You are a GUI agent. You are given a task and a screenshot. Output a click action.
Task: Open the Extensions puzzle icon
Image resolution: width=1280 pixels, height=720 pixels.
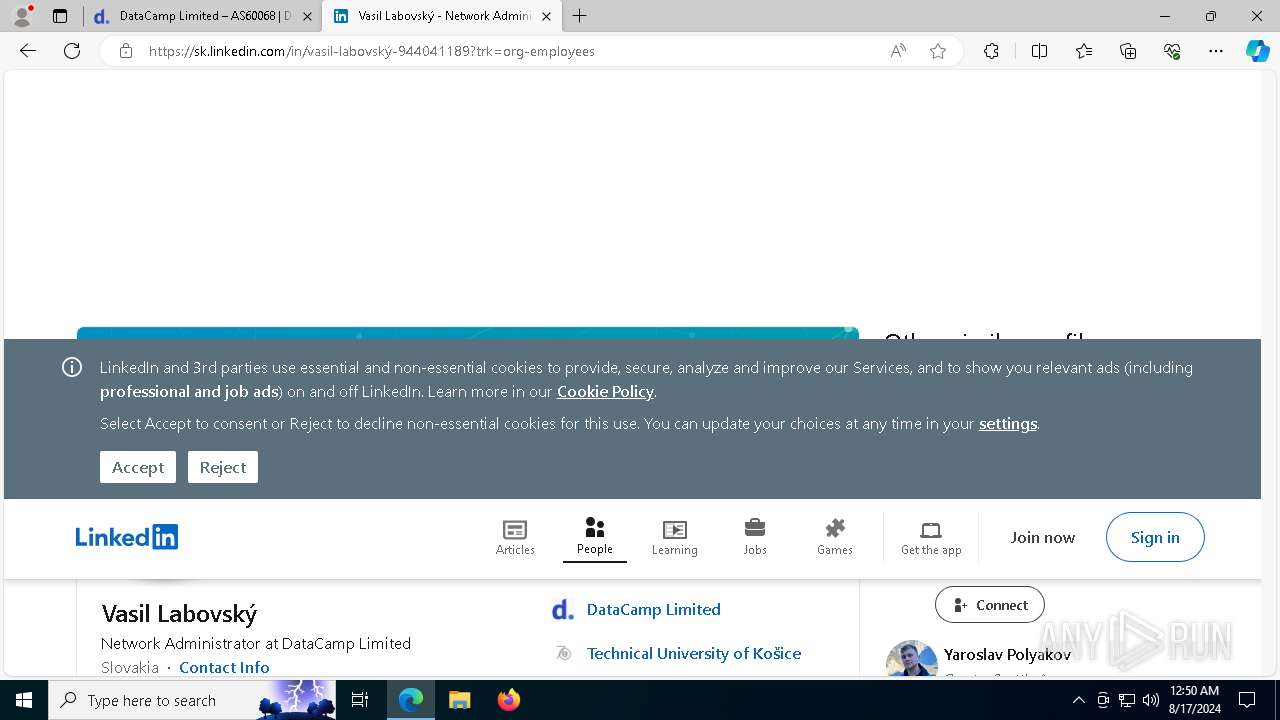pos(991,51)
